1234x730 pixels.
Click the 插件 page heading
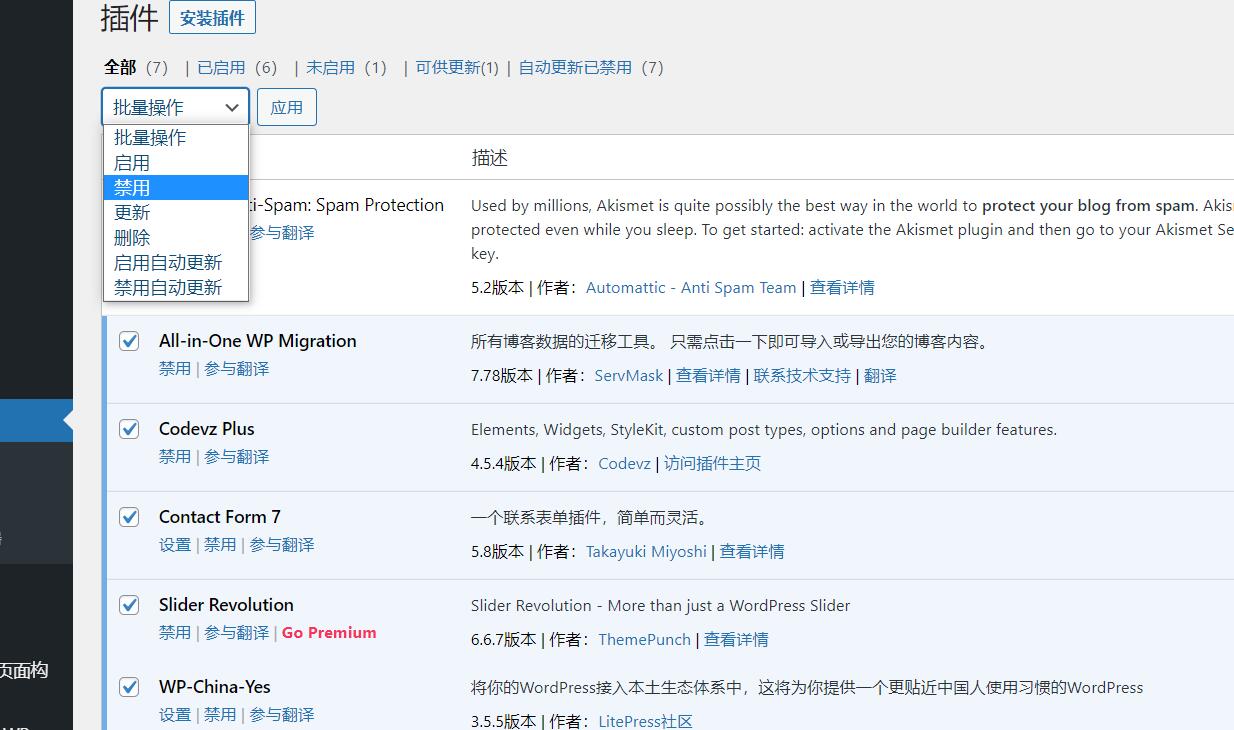click(x=130, y=18)
